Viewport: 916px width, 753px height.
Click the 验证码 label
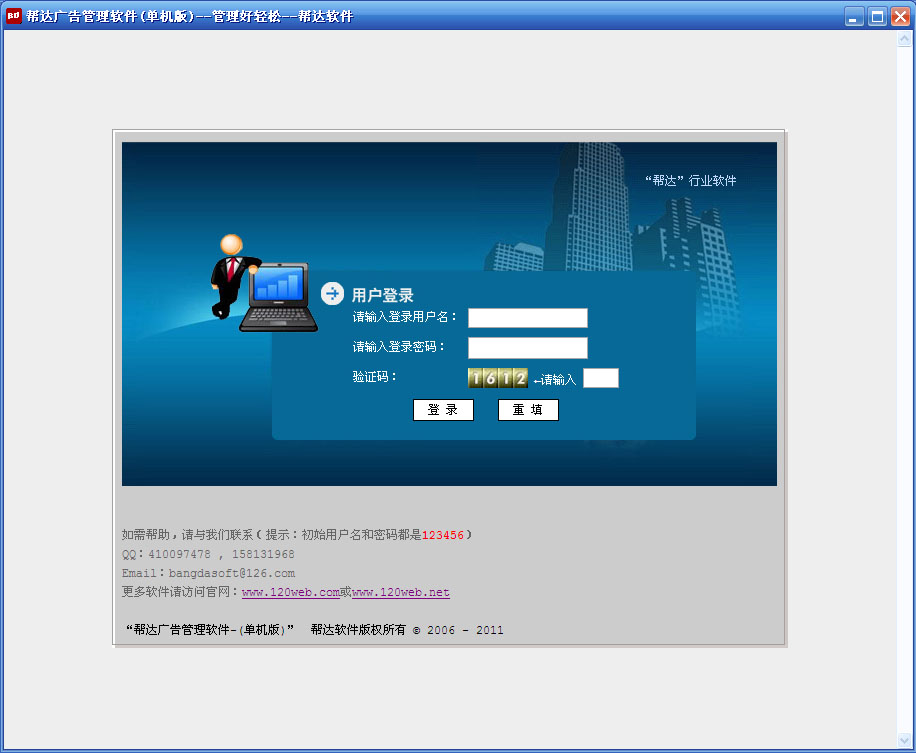click(374, 377)
